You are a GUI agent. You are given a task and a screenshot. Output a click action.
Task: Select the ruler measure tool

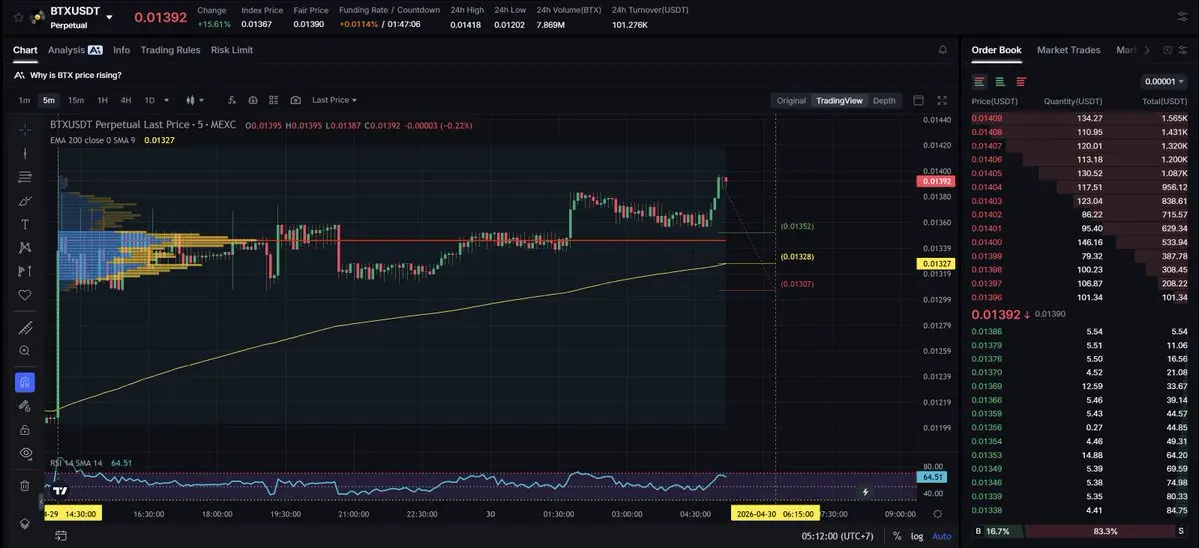coord(24,328)
